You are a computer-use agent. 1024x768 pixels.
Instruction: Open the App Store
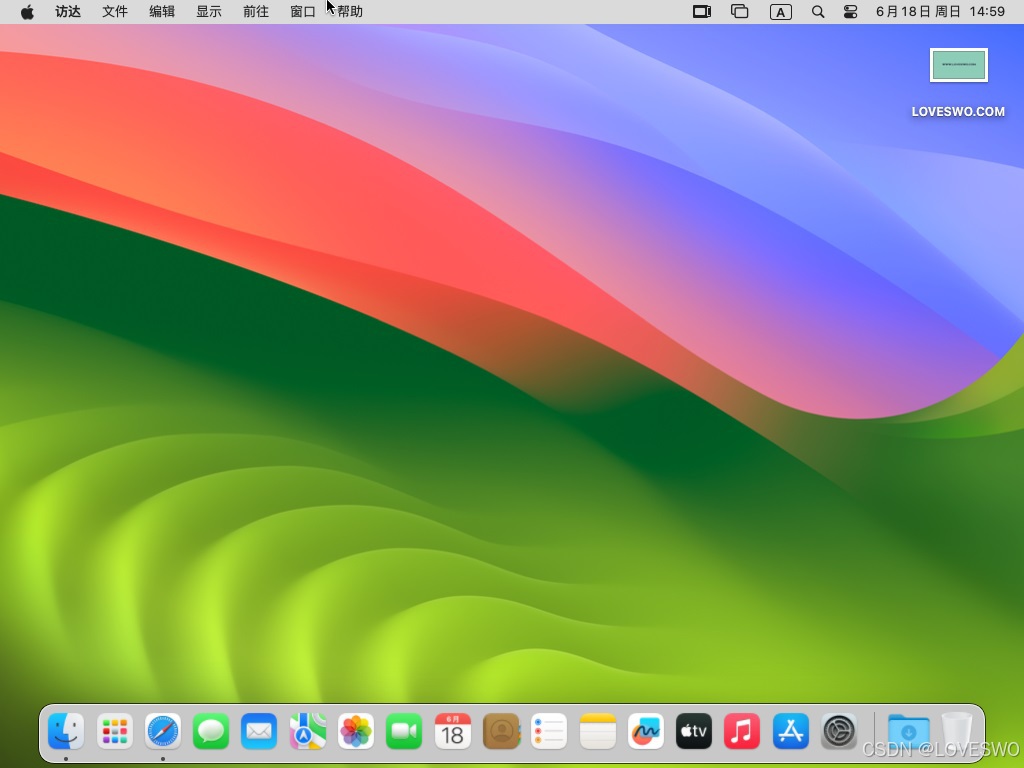[x=790, y=731]
